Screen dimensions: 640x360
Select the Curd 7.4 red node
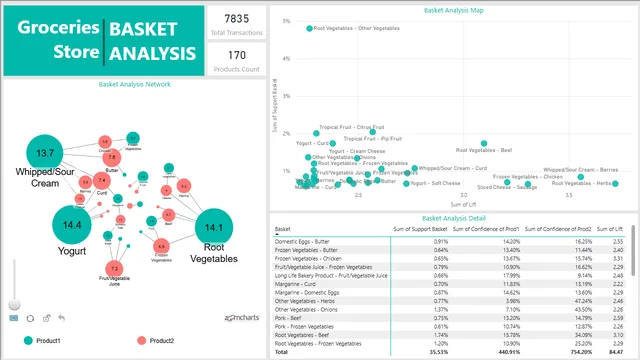click(102, 180)
